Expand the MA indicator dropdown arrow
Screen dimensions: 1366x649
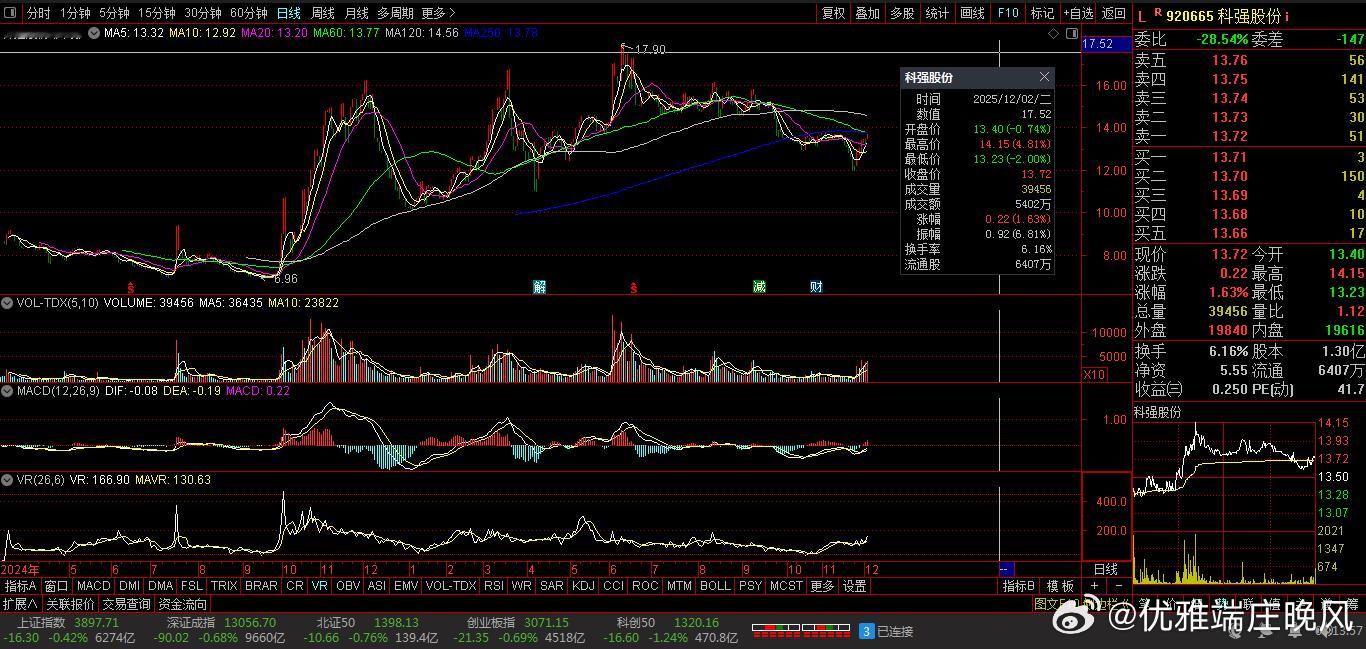pos(94,33)
